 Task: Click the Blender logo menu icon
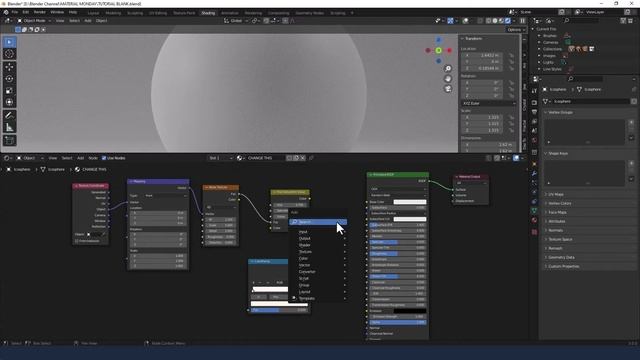coord(6,12)
